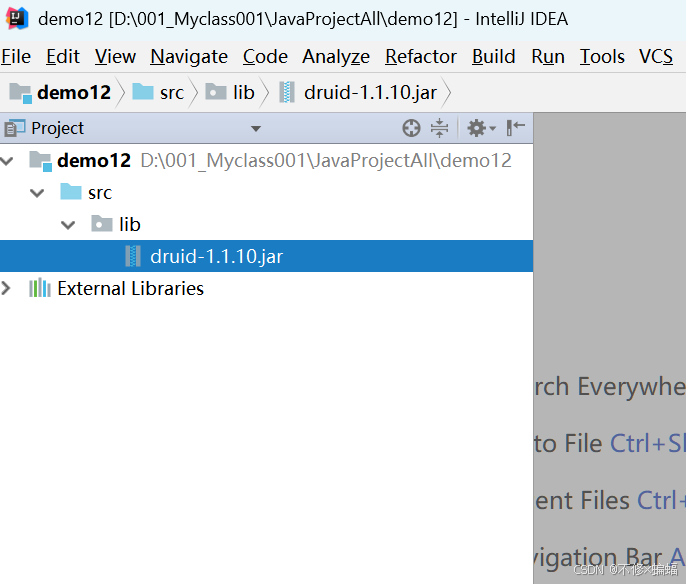Click the jar file icon in tree

[133, 256]
